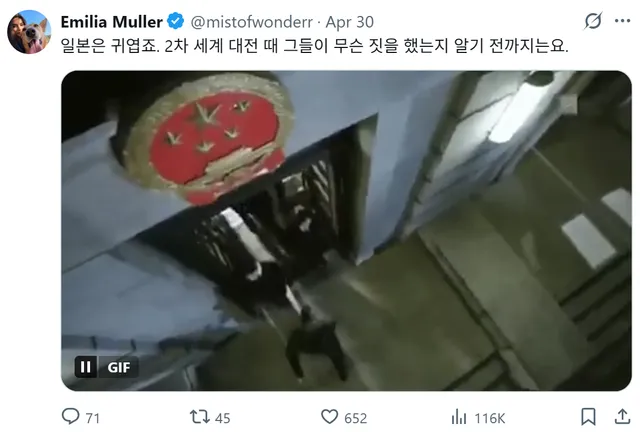Bookmark this post
The height and width of the screenshot is (432, 640).
(588, 417)
